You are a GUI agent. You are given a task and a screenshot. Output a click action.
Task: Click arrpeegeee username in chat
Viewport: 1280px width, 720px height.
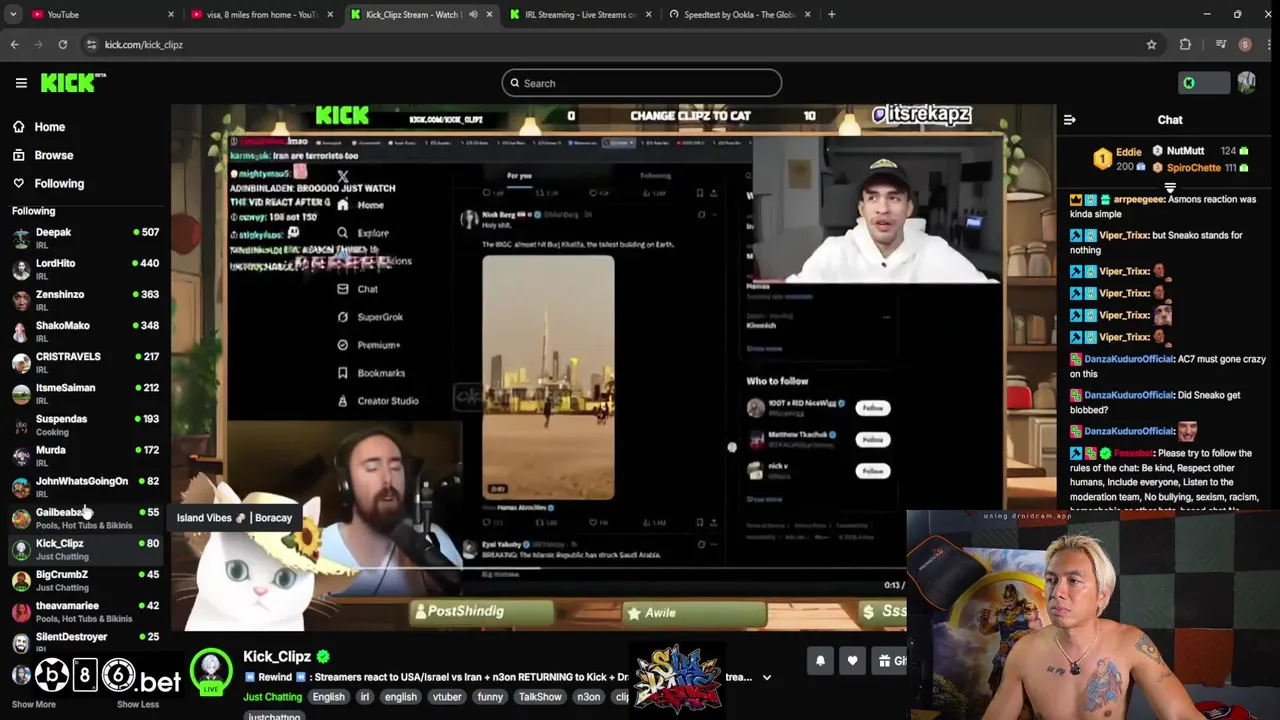1139,199
